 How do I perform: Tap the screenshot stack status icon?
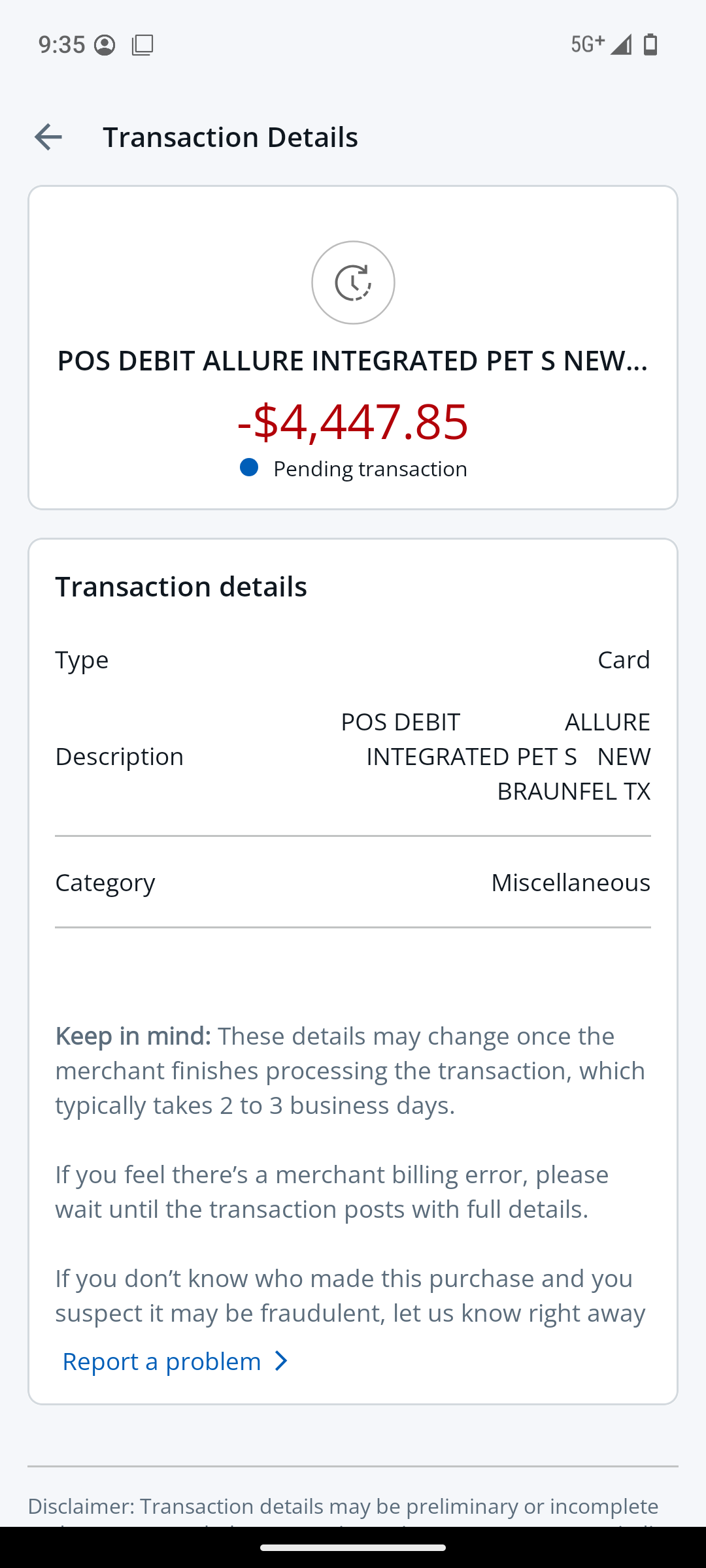143,45
